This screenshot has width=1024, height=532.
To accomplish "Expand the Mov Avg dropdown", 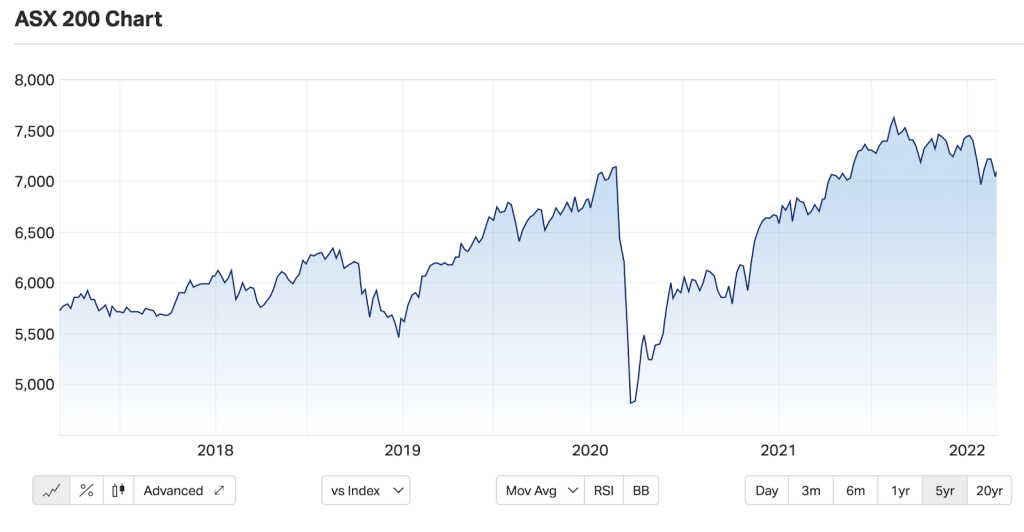I will [x=541, y=490].
